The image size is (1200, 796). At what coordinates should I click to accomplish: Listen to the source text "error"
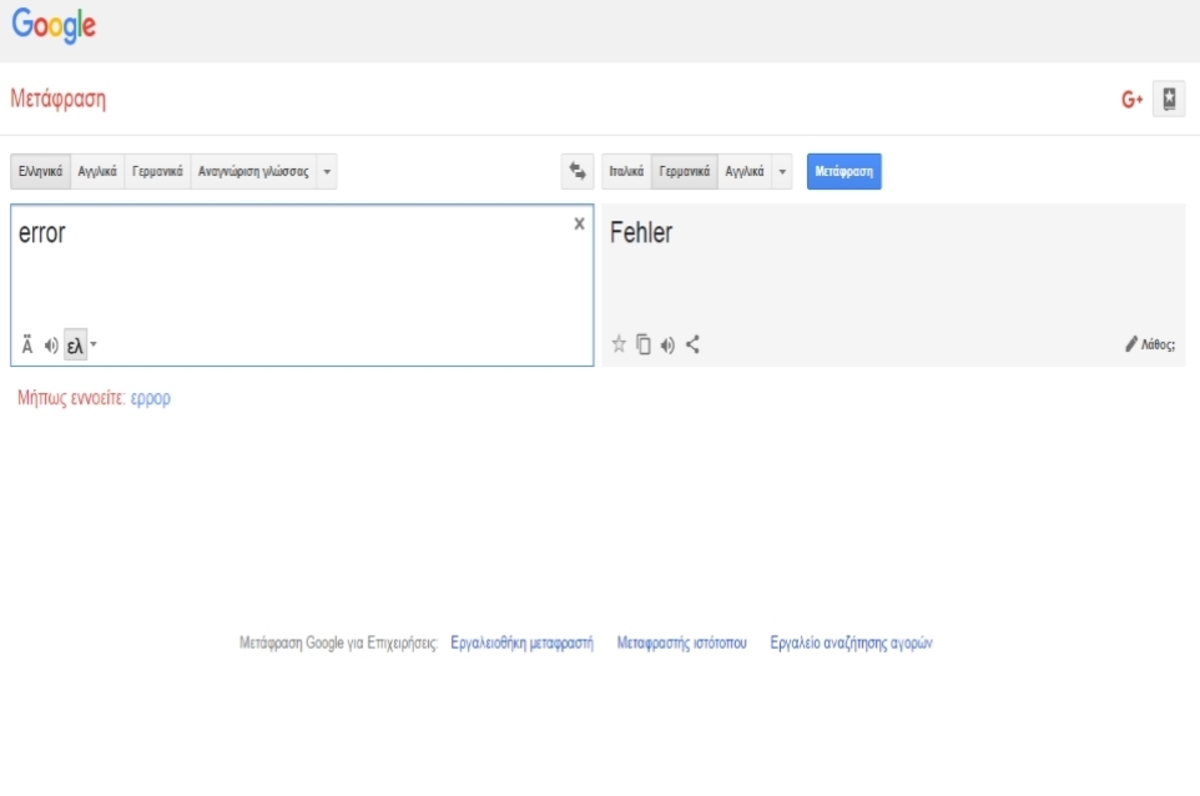point(51,346)
